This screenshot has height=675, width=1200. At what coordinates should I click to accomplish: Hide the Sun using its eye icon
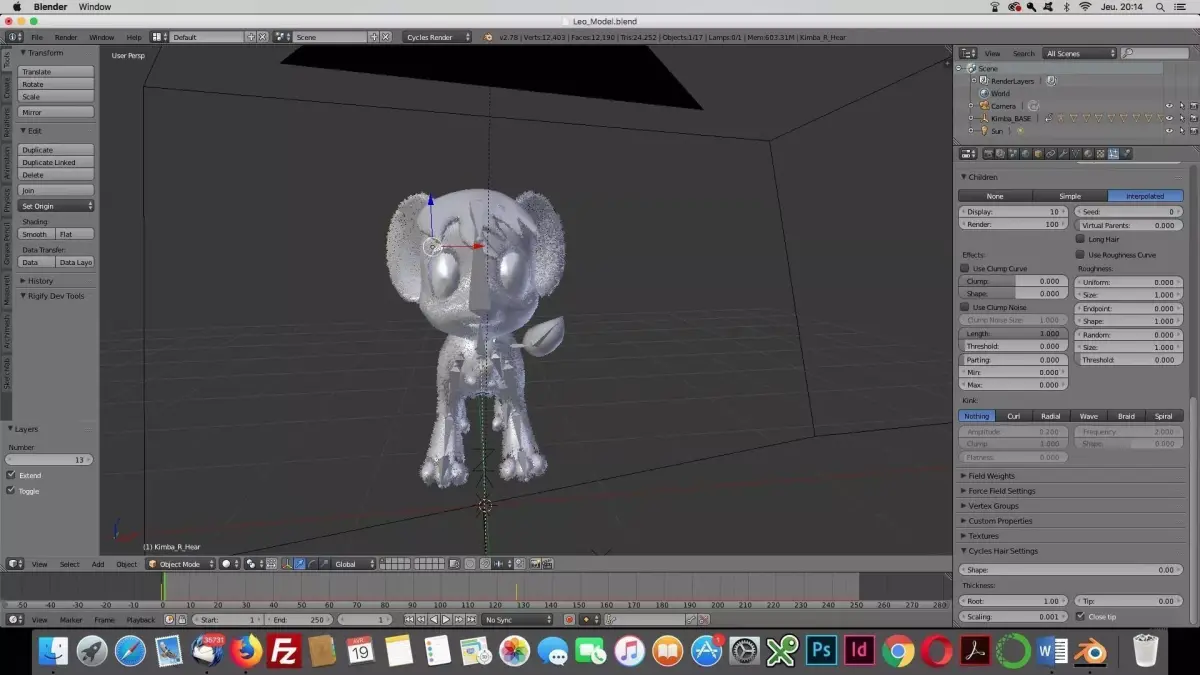pyautogui.click(x=1169, y=131)
